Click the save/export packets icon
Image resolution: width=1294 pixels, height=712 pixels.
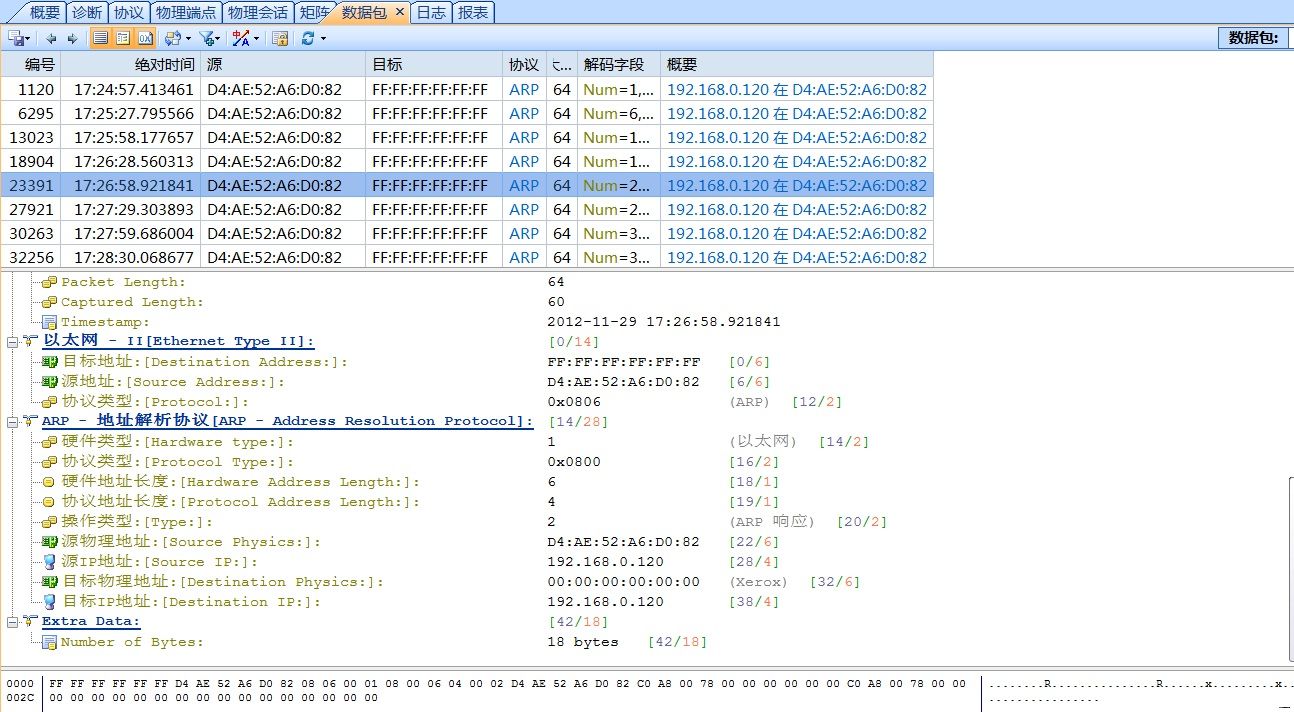pyautogui.click(x=15, y=38)
